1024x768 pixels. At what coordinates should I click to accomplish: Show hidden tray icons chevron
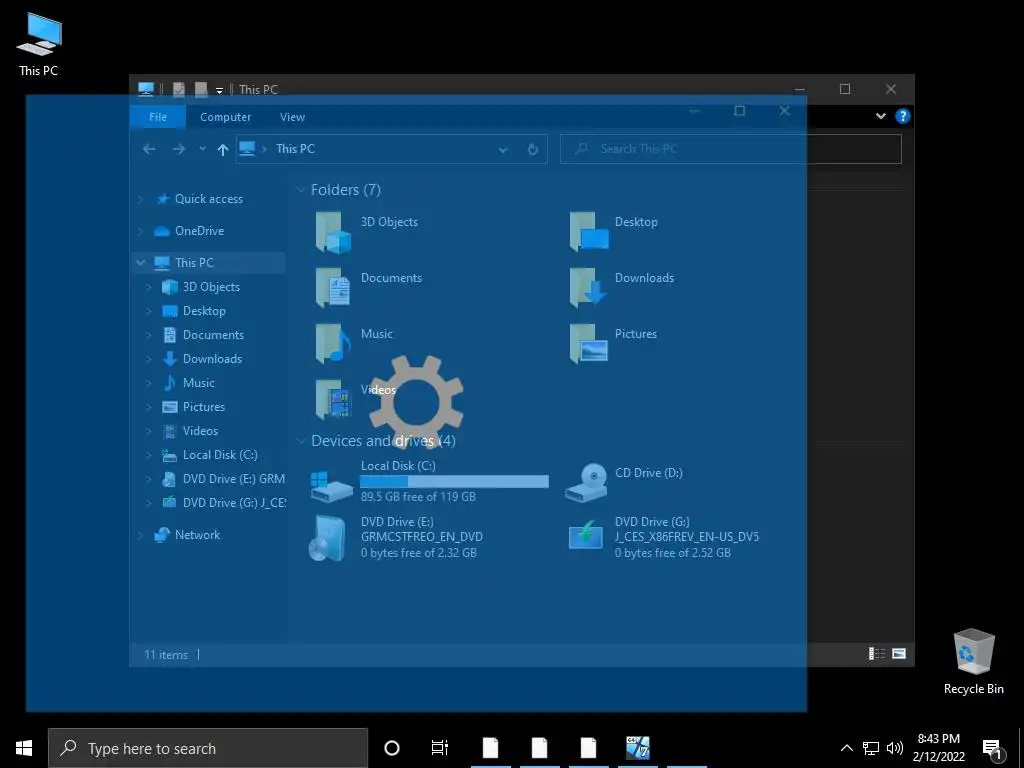(846, 748)
